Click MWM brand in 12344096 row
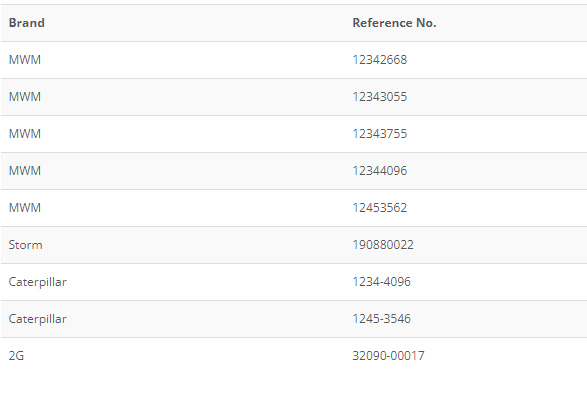Viewport: 587px width, 393px height. pyautogui.click(x=25, y=171)
